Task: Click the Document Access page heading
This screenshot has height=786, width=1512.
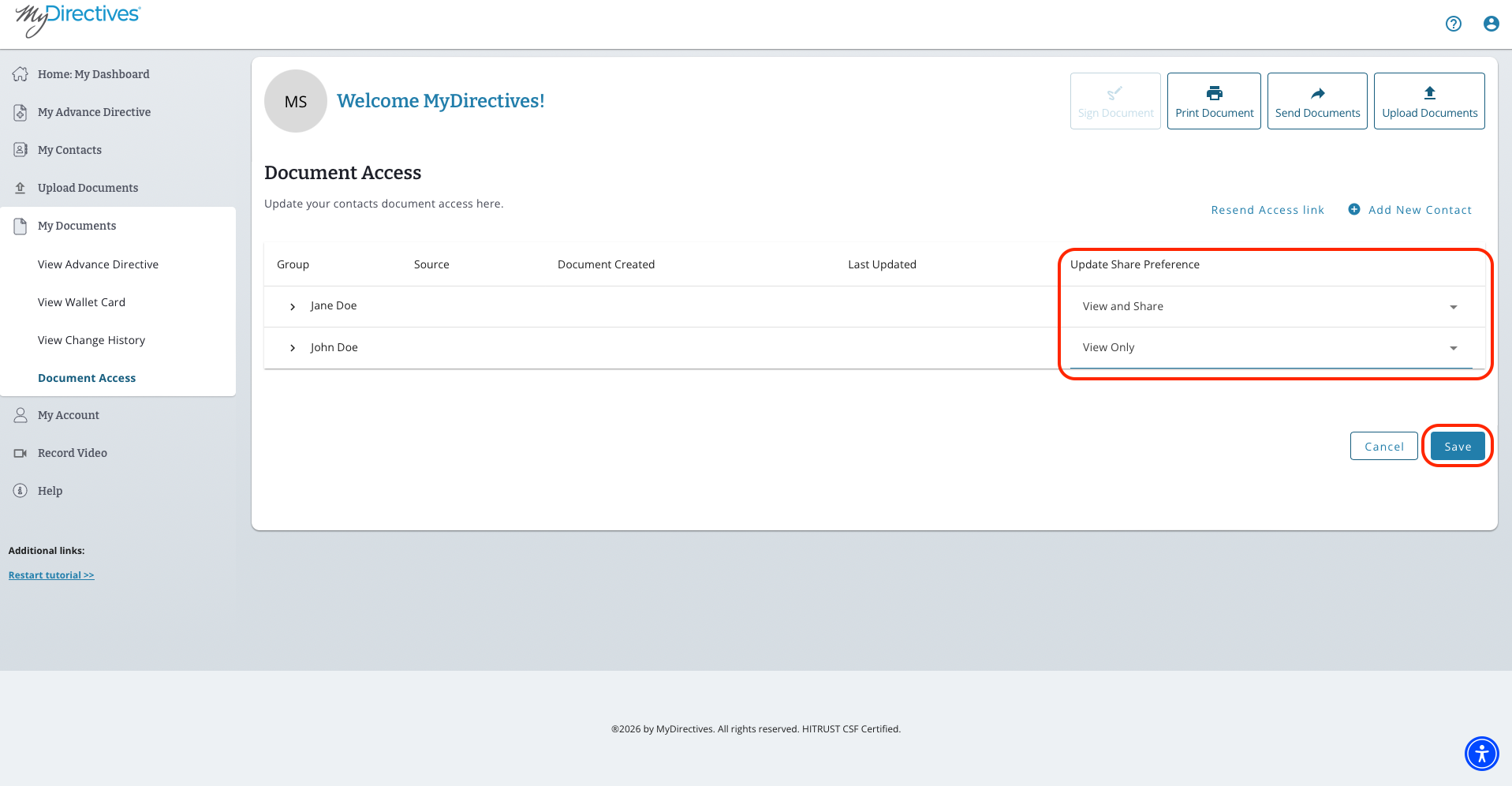Action: point(343,173)
